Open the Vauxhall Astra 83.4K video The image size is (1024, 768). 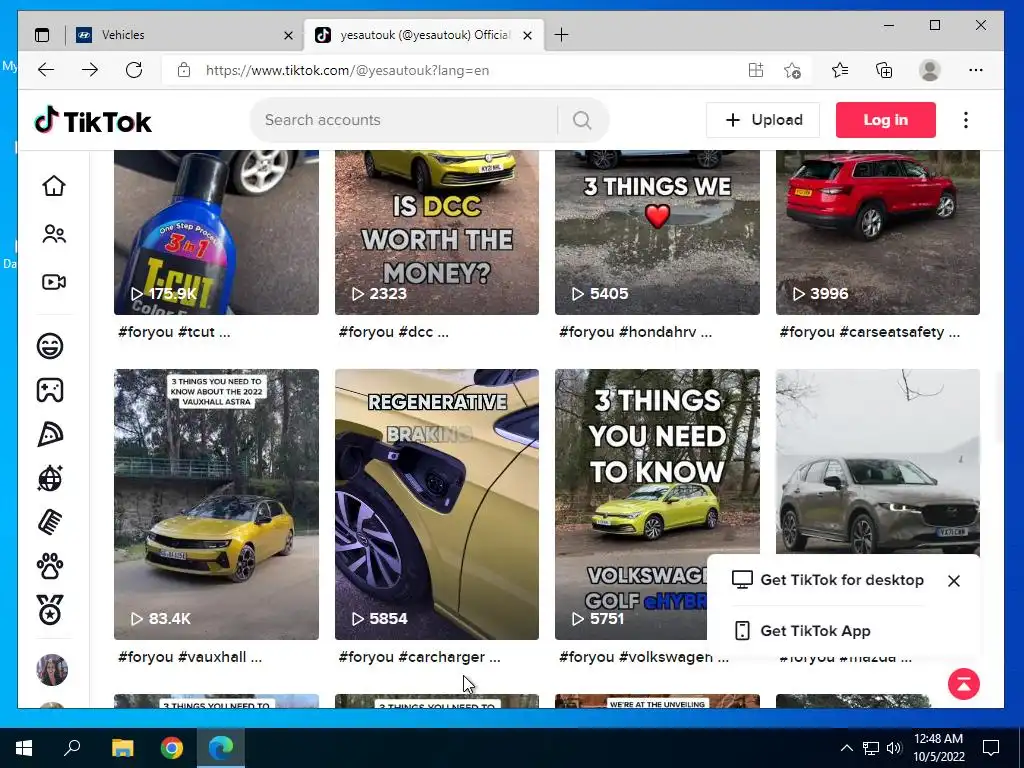pyautogui.click(x=216, y=504)
